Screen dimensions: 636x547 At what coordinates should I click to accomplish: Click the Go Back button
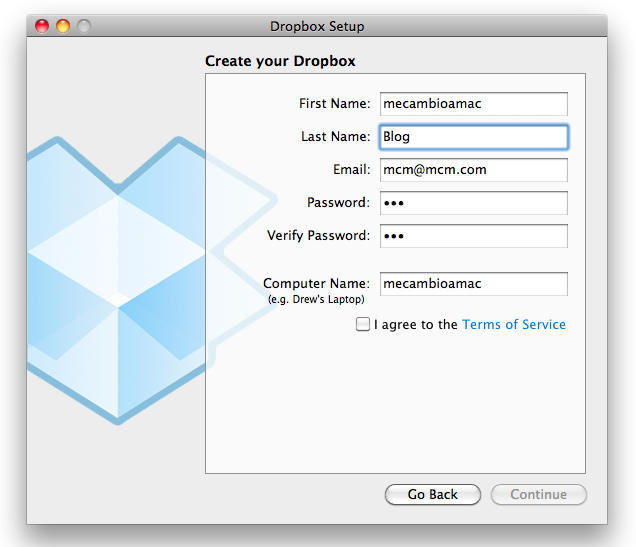(433, 494)
